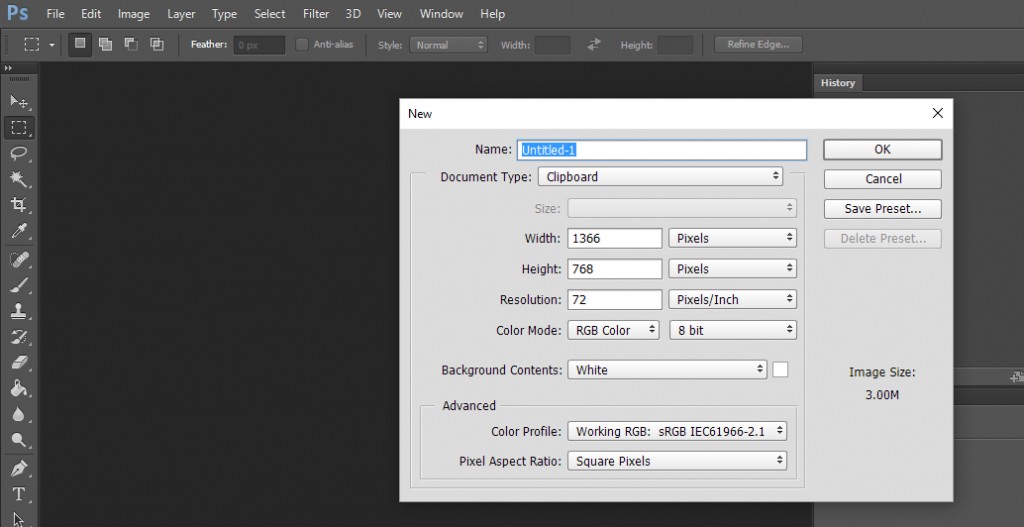This screenshot has height=527, width=1024.
Task: Select the Lasso tool
Action: click(19, 153)
